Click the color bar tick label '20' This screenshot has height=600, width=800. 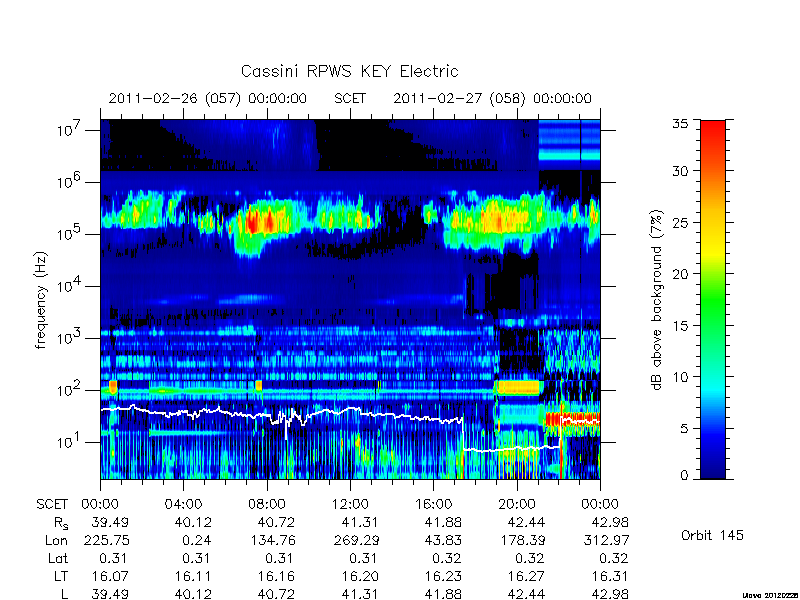(680, 273)
